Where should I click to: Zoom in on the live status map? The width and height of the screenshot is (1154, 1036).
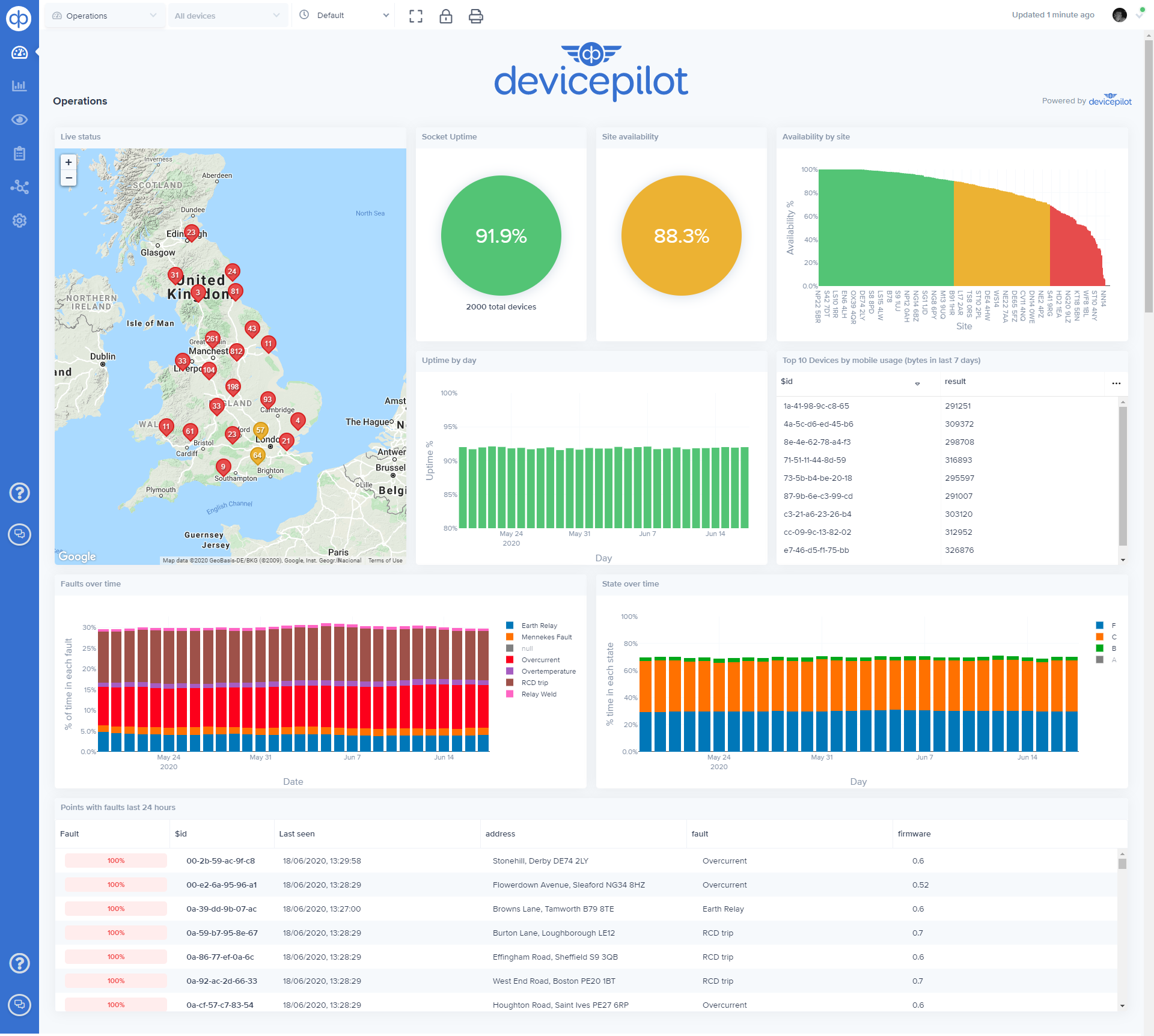point(69,162)
